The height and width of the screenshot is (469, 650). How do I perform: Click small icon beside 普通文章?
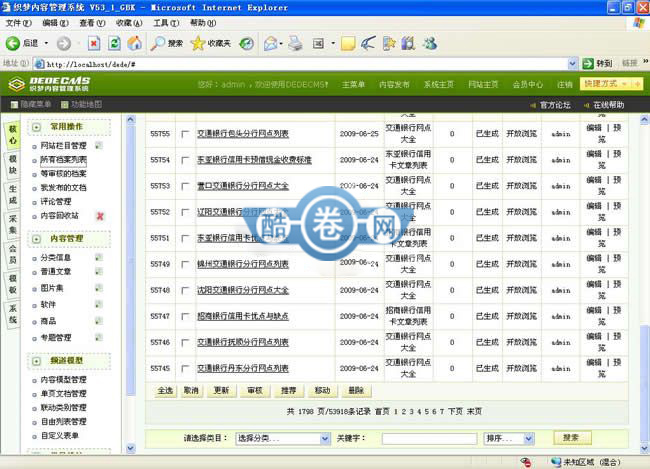[99, 272]
